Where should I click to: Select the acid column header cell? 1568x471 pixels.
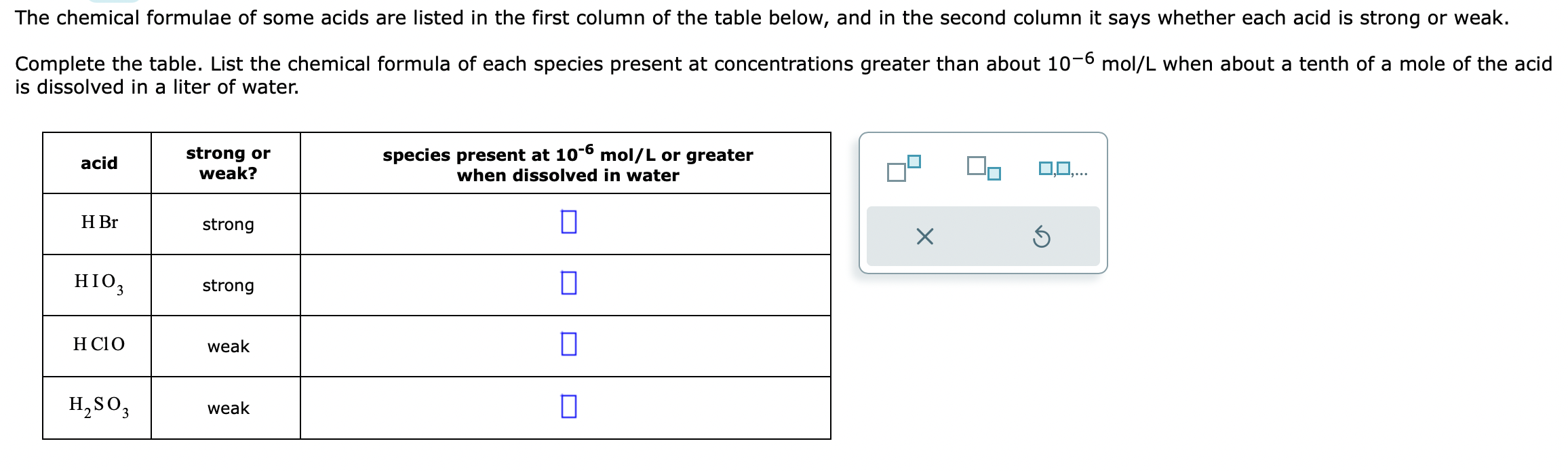pos(99,163)
